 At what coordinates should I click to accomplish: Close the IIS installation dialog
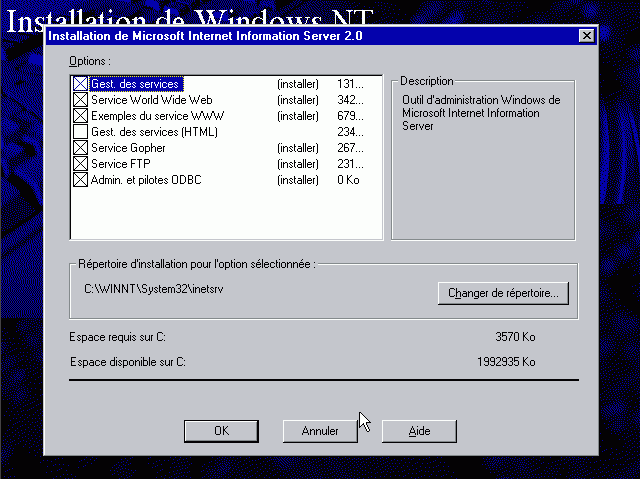pyautogui.click(x=587, y=36)
